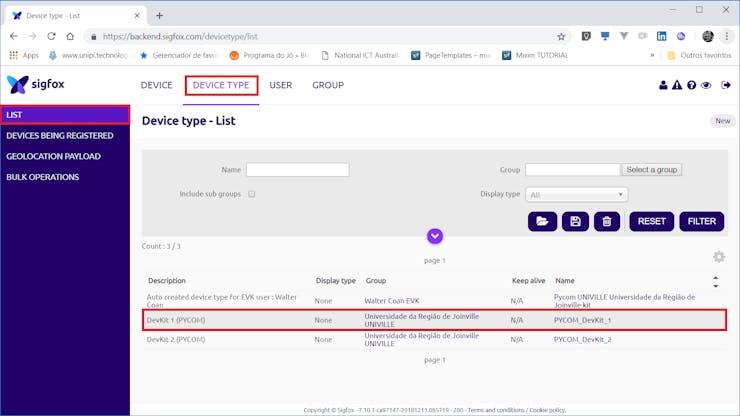
Task: Switch to the DEVICE tab
Action: [156, 85]
